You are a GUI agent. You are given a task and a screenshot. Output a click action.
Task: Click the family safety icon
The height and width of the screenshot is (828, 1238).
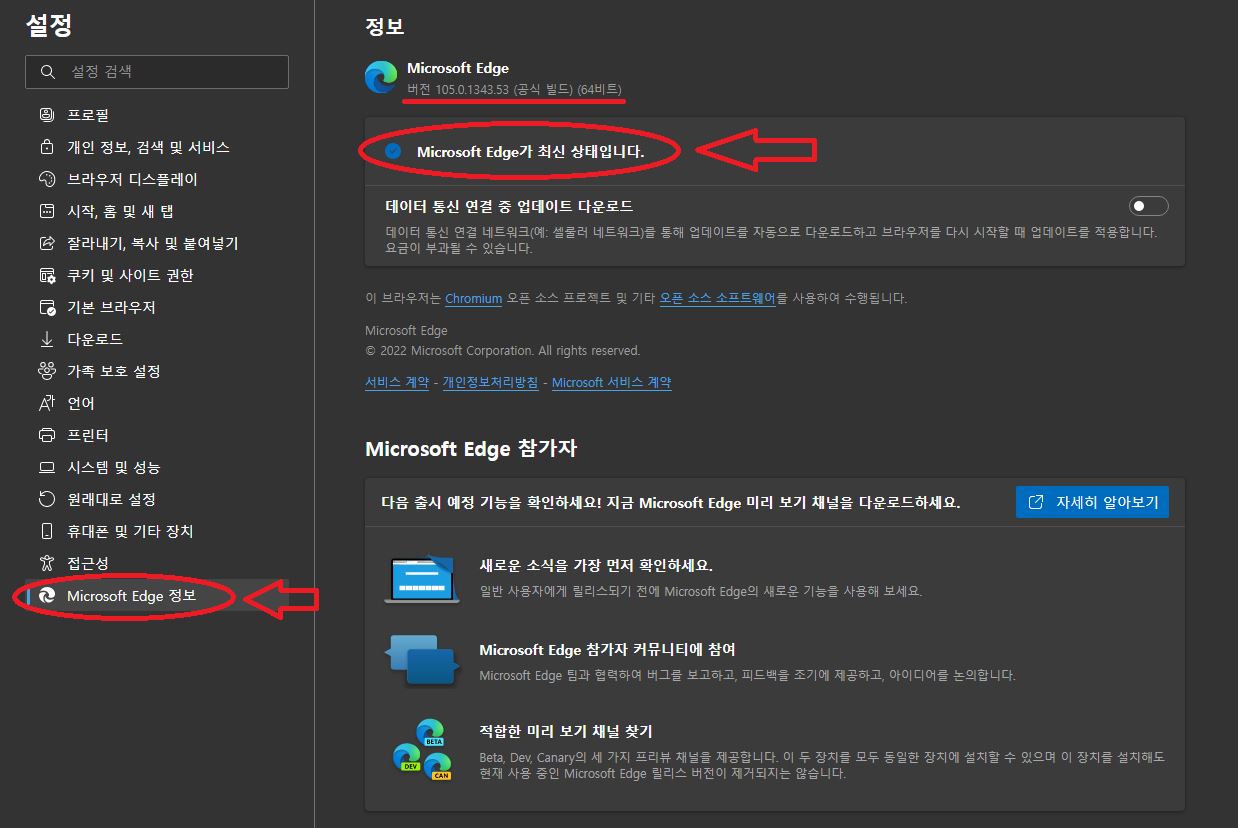point(46,371)
